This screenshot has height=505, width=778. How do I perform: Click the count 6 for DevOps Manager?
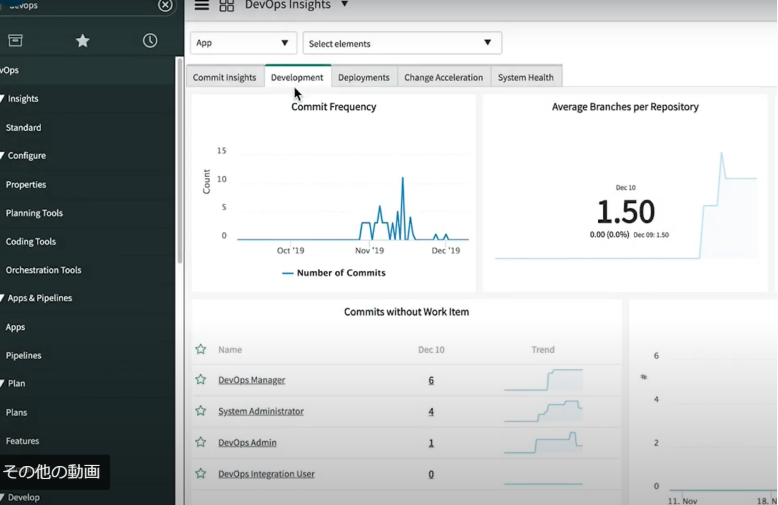click(431, 380)
